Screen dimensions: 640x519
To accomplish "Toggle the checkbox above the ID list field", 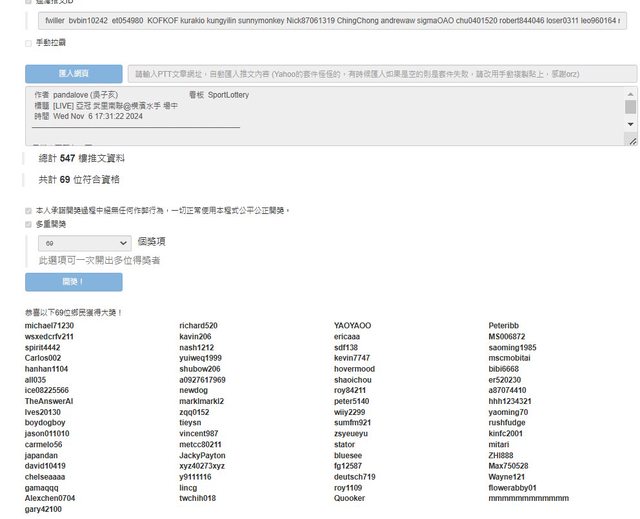I will (x=28, y=3).
